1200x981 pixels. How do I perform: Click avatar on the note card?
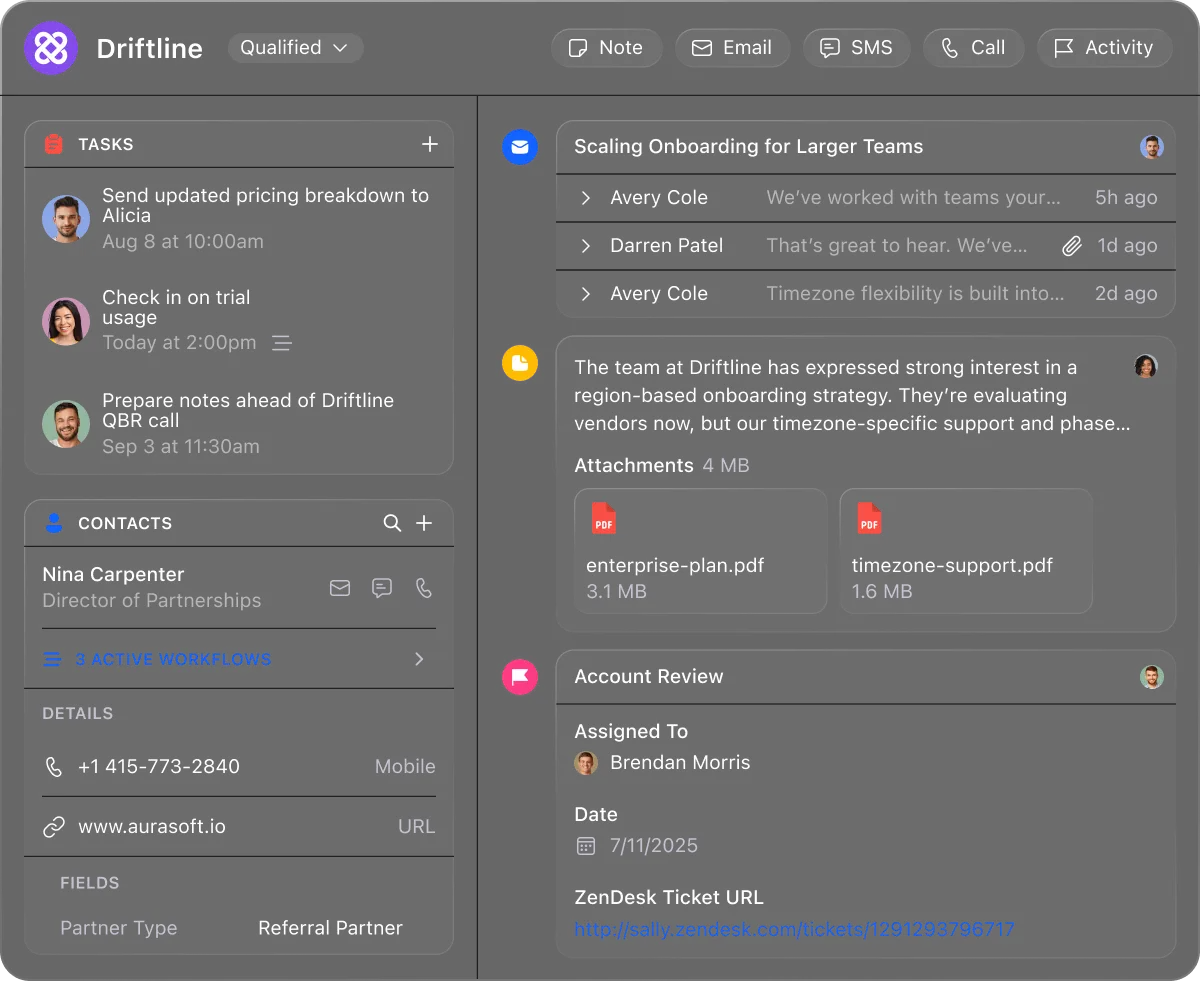[1146, 366]
